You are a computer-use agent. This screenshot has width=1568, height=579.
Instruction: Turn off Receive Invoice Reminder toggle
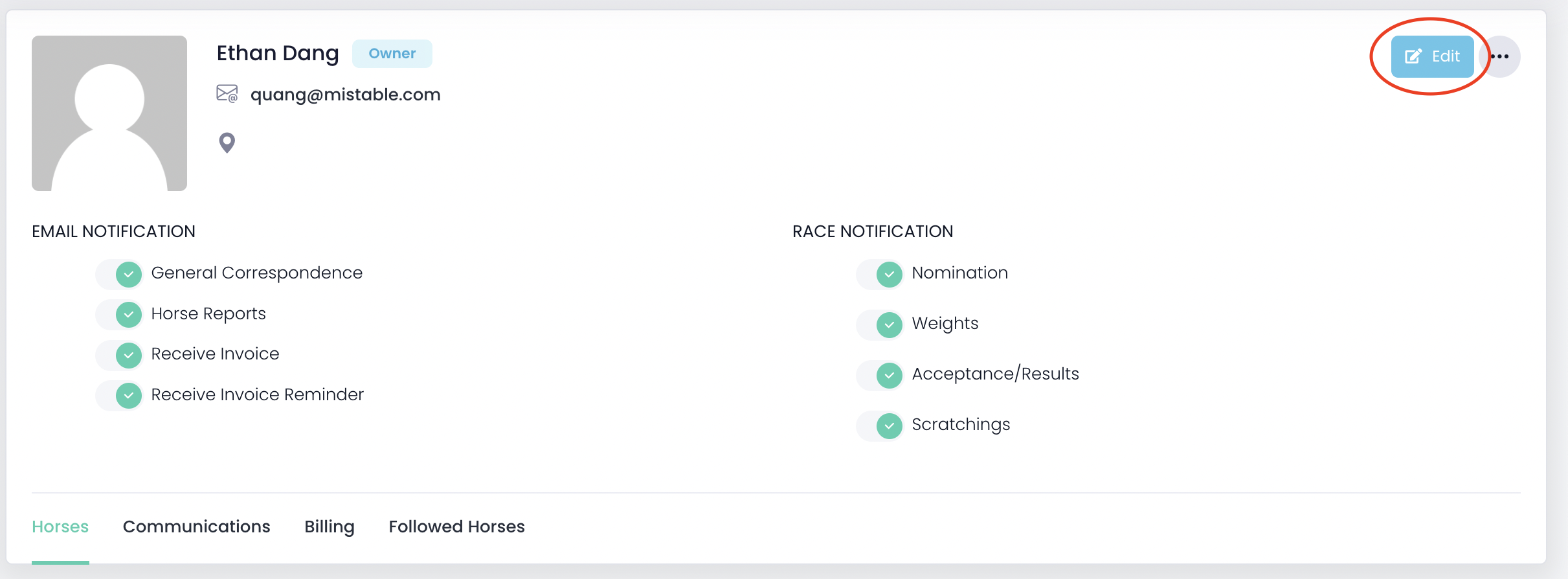120,396
